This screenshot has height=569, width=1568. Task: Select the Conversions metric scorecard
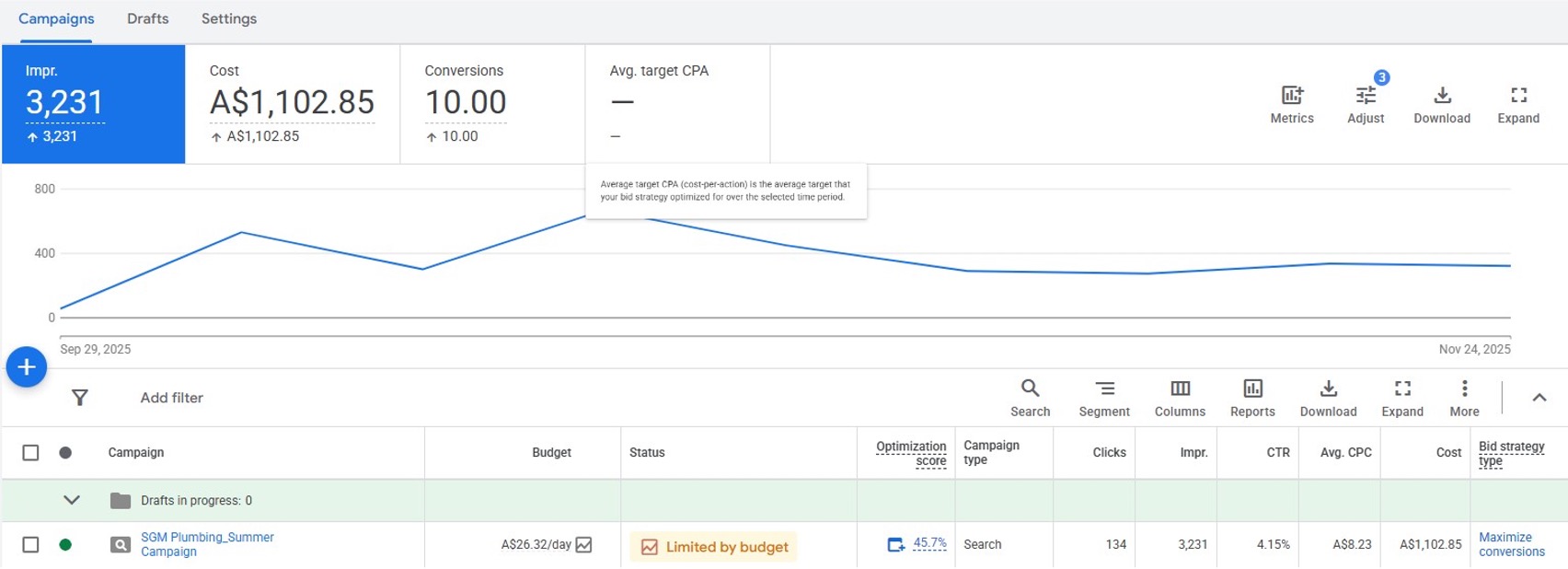coord(493,104)
